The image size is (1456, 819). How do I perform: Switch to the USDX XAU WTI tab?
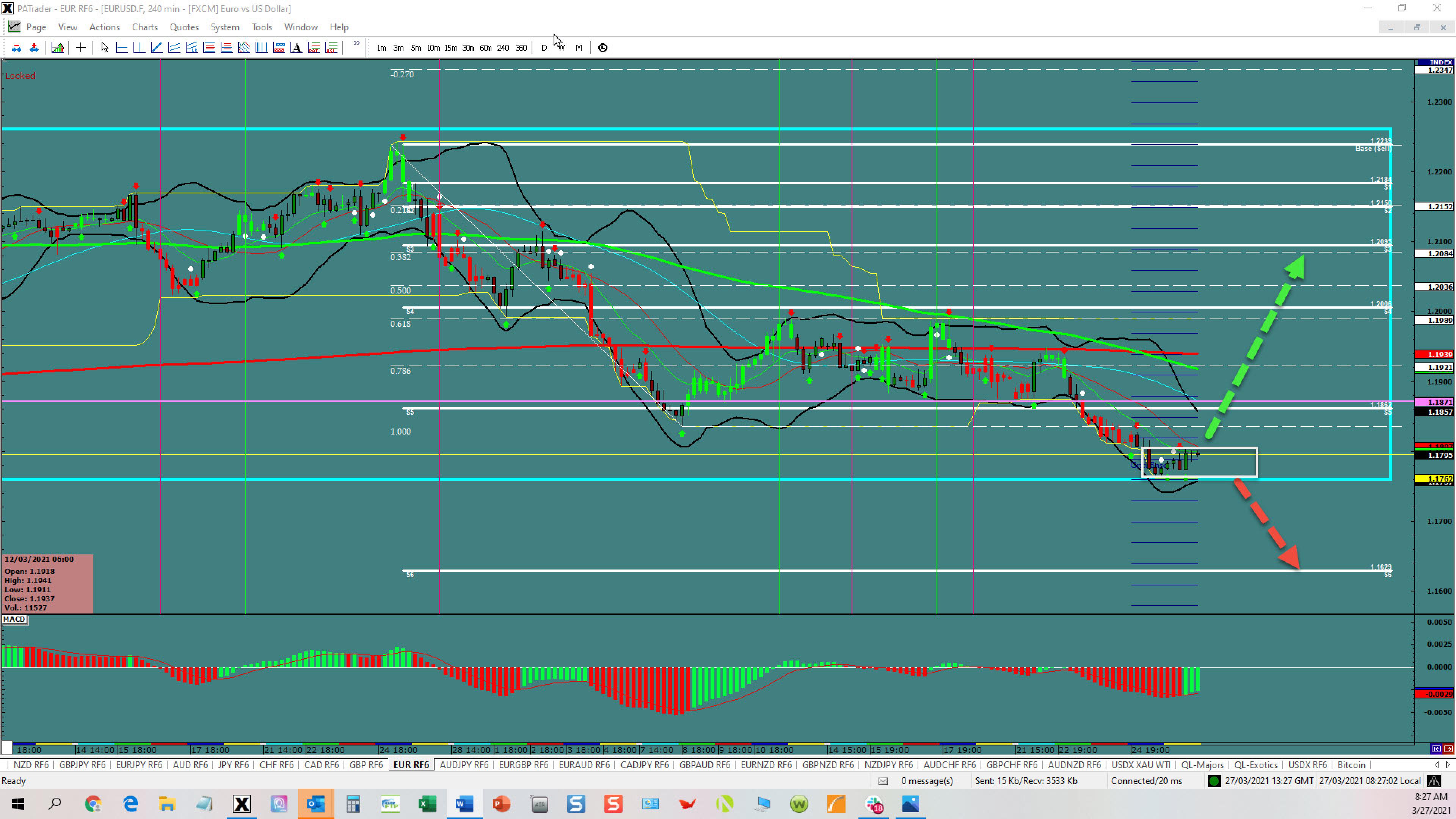1141,765
